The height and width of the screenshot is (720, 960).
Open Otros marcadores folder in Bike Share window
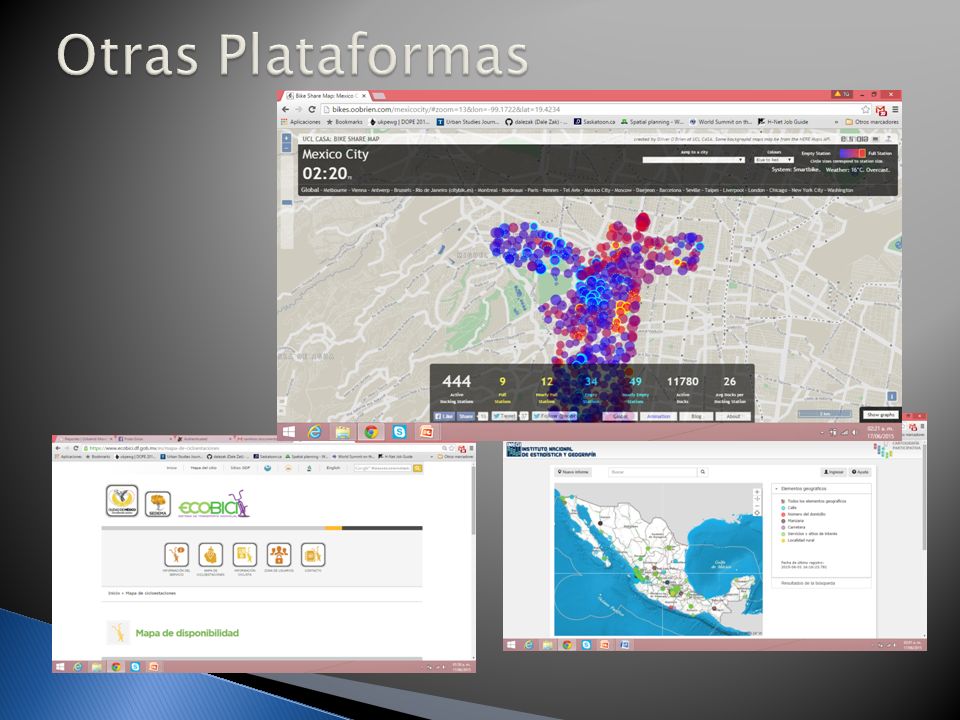point(872,122)
